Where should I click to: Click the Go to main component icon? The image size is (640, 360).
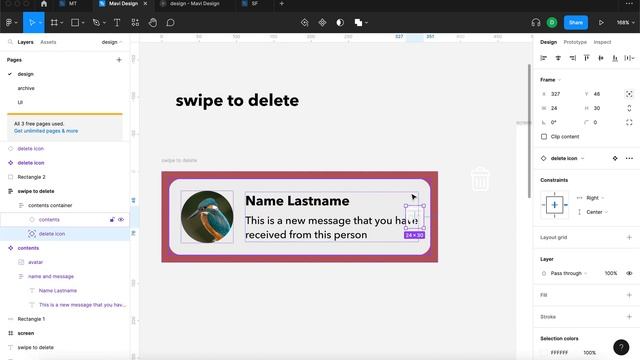point(615,158)
